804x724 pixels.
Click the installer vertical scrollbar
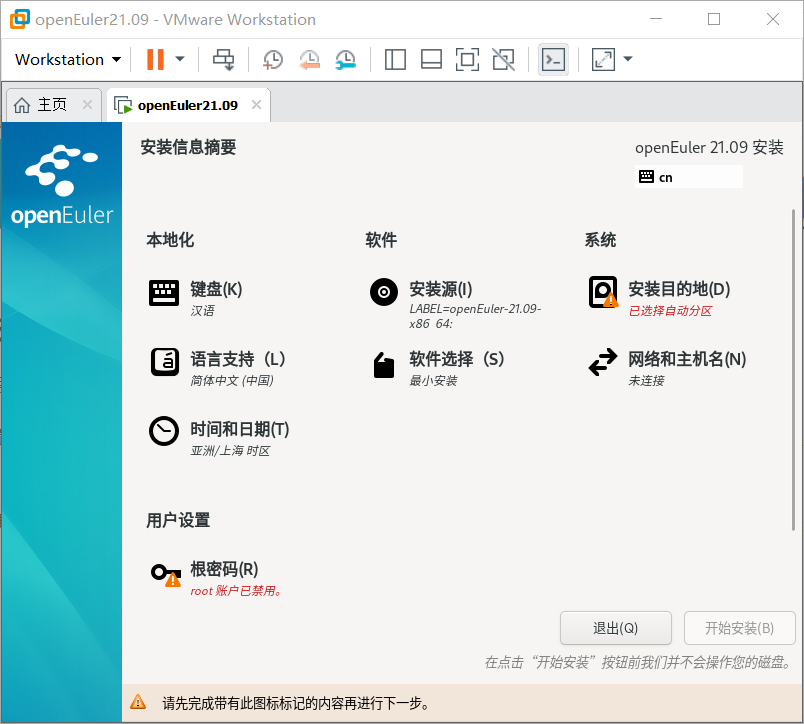click(793, 369)
